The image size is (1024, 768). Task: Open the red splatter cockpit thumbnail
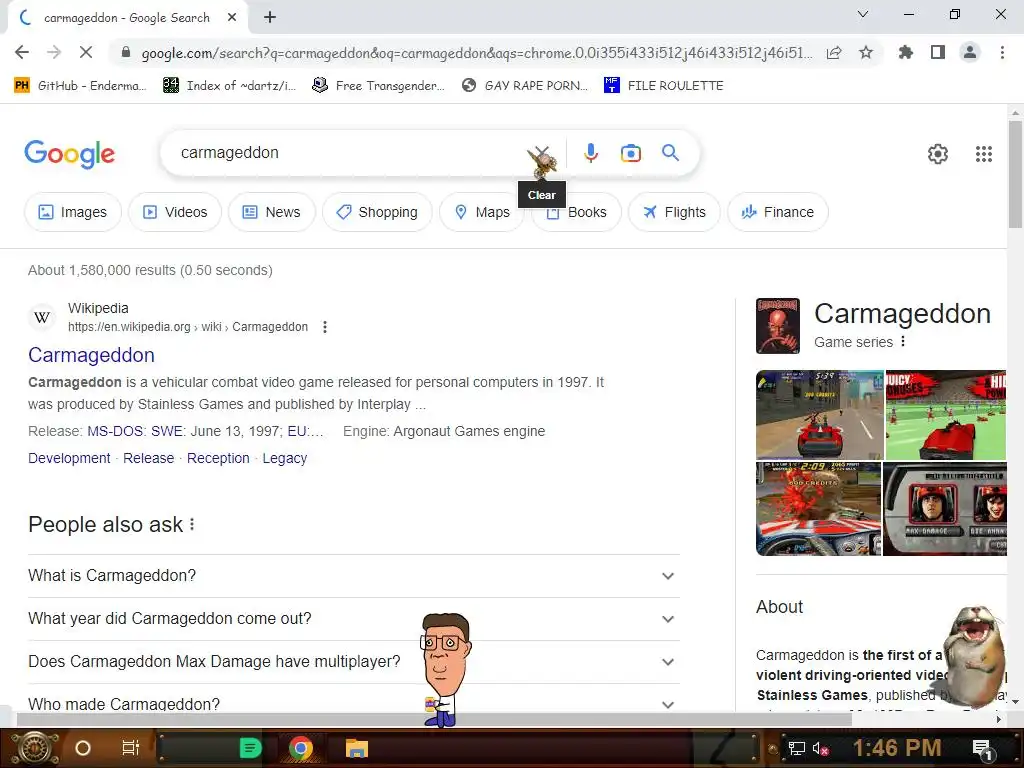(x=818, y=509)
